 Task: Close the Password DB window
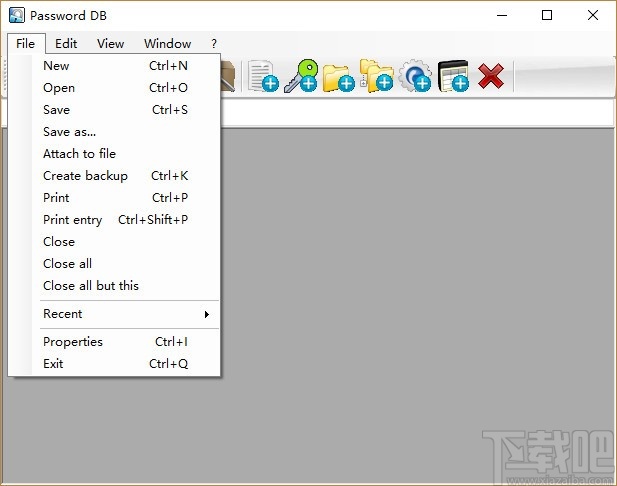pos(593,15)
